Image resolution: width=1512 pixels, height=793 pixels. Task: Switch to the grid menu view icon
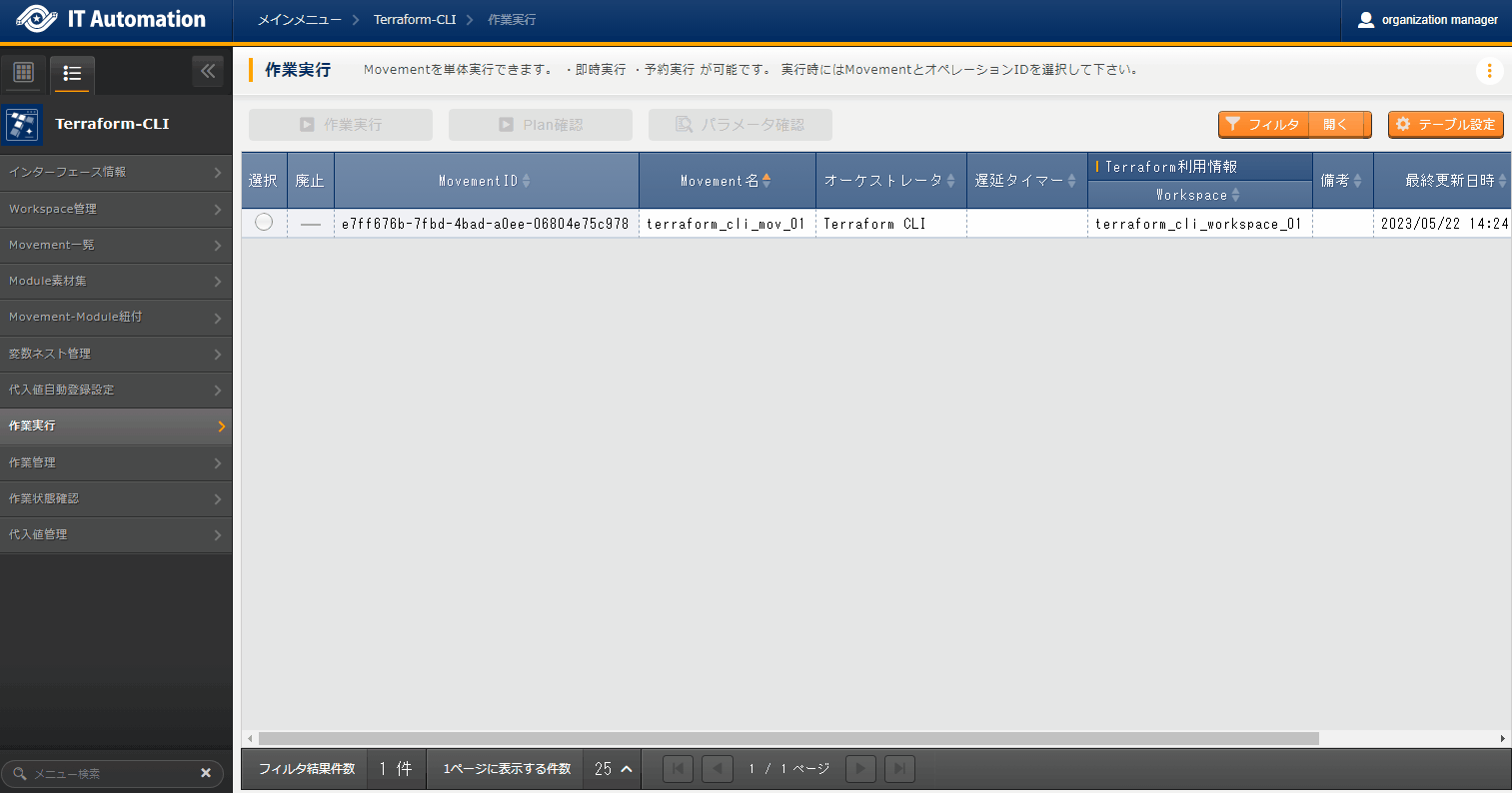(24, 73)
